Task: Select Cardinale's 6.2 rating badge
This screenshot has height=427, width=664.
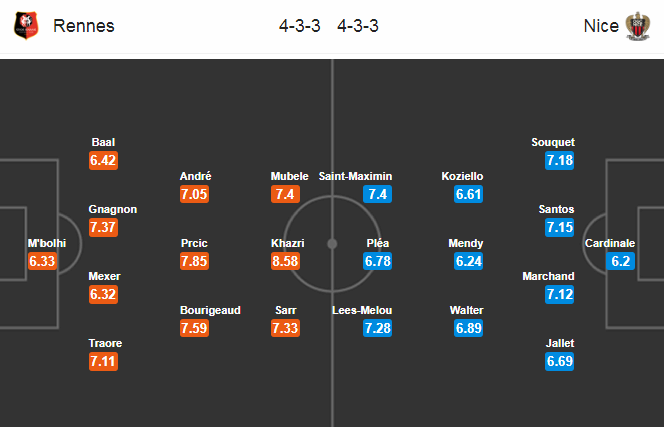Action: (x=620, y=261)
